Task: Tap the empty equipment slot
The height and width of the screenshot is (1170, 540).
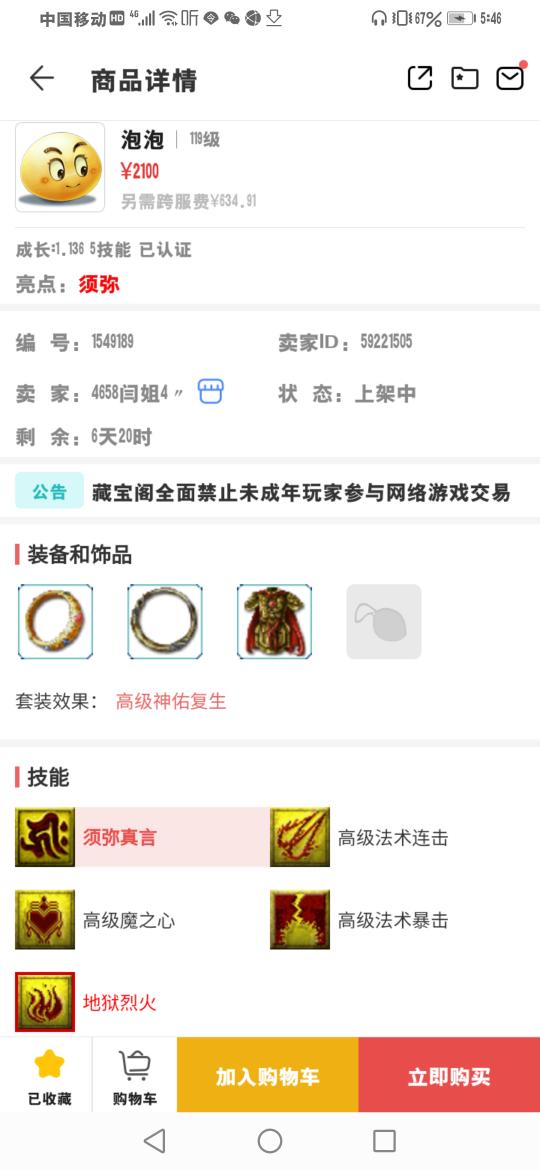Action: coord(384,622)
